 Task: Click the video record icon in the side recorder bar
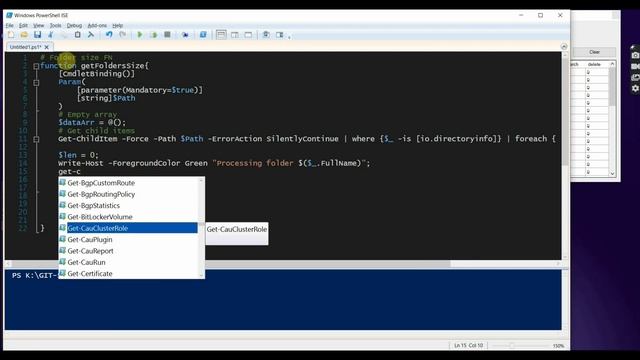coord(635,66)
